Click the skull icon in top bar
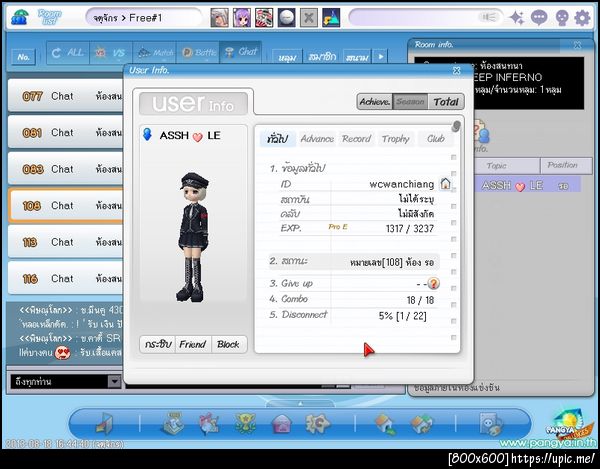The height and width of the screenshot is (469, 600). [562, 18]
